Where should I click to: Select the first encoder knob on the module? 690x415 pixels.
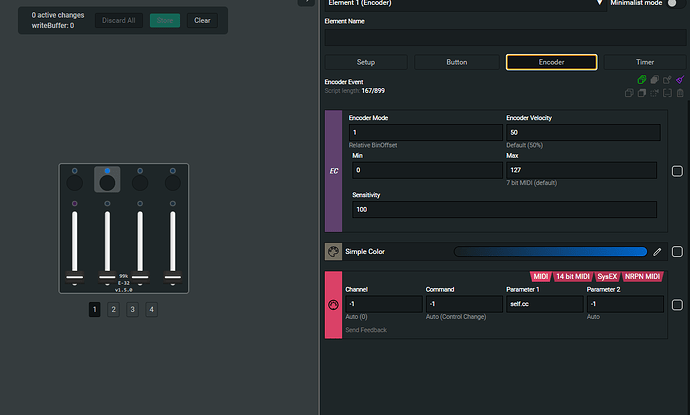click(x=75, y=183)
